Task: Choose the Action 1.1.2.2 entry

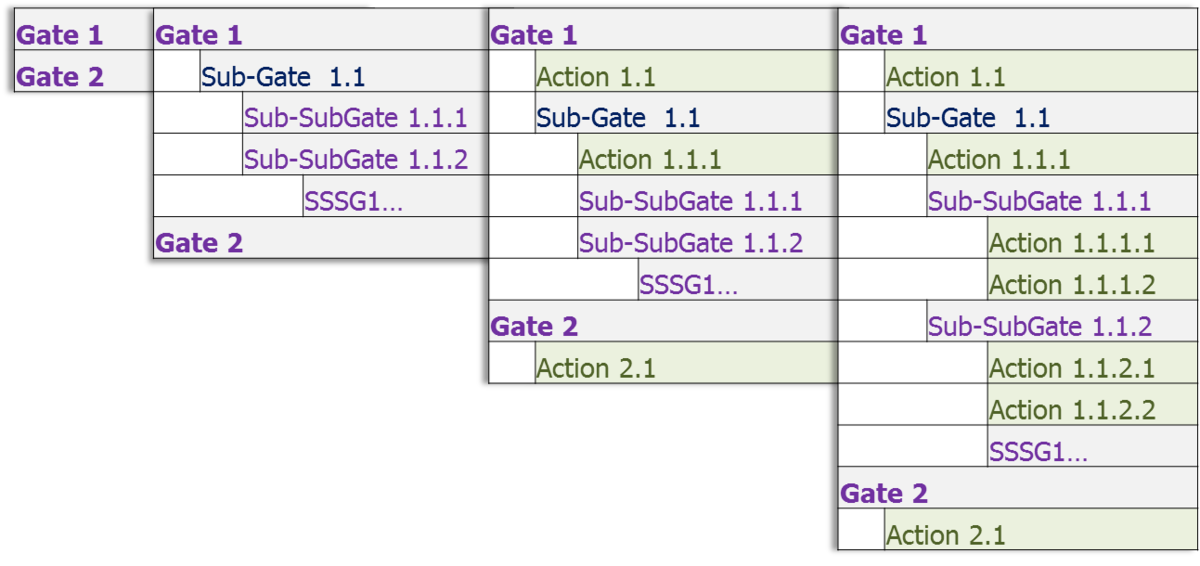Action: tap(1093, 410)
